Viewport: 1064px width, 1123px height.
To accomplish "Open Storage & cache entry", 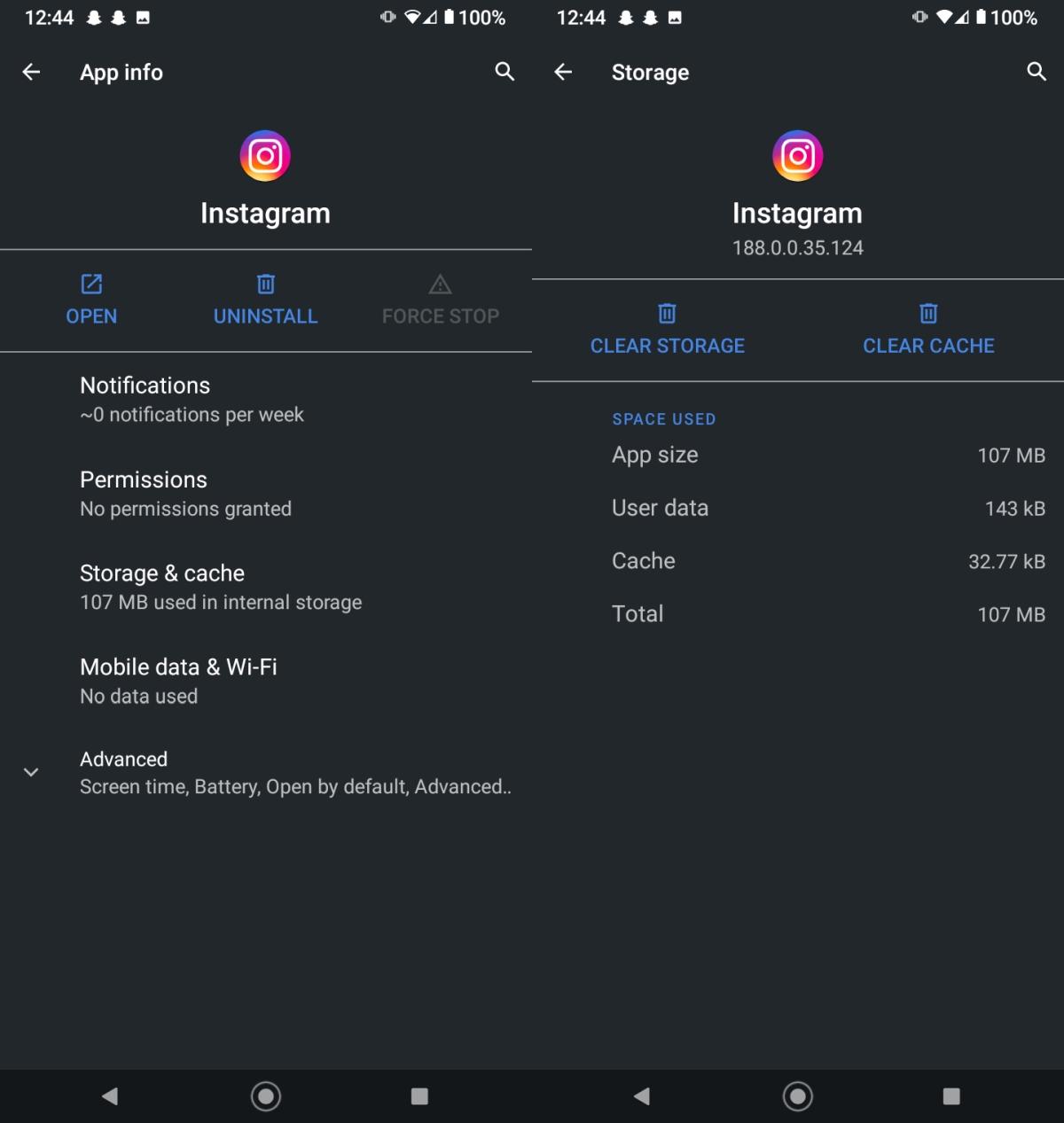I will (x=266, y=588).
